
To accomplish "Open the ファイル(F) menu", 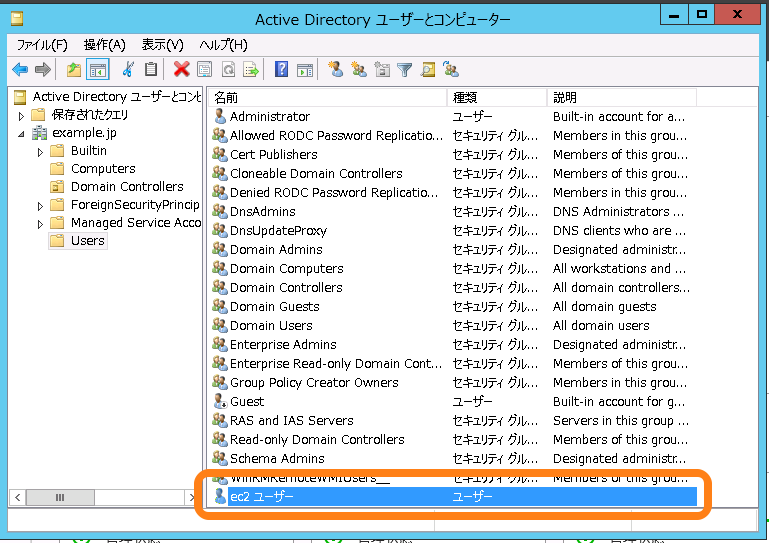I will tap(42, 45).
